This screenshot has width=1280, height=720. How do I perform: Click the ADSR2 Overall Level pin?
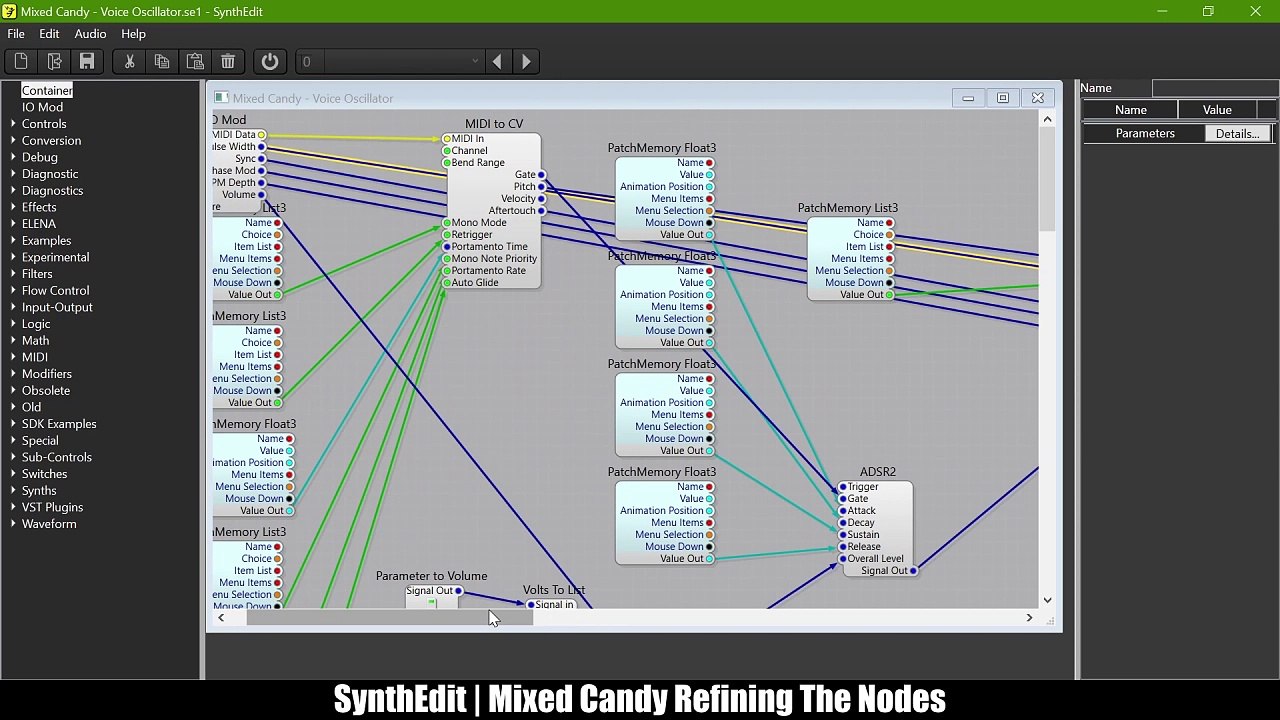click(843, 559)
